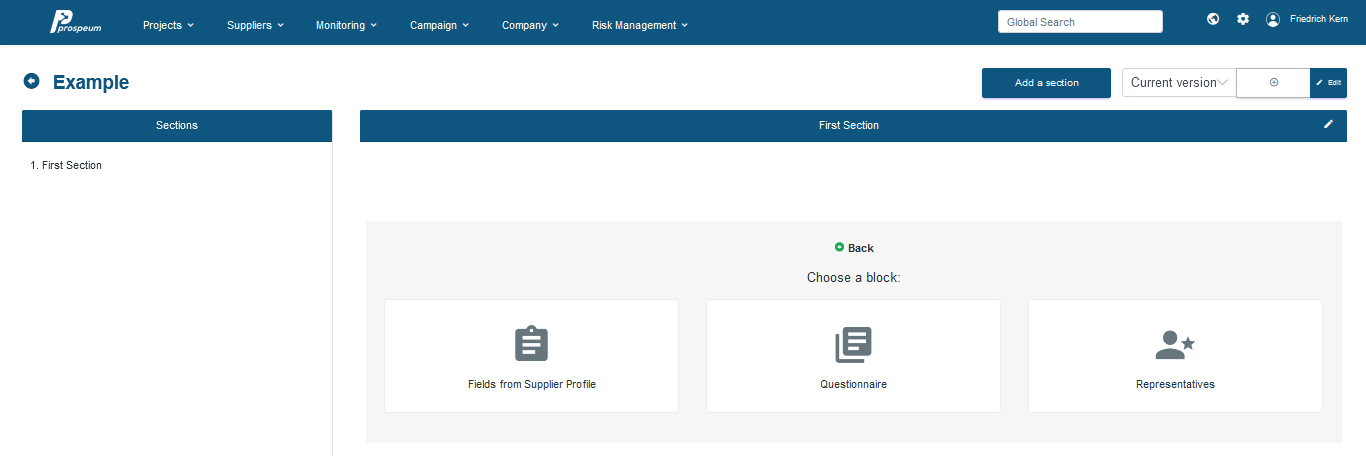Viewport: 1366px width, 456px height.
Task: Click the Prospeum logo
Action: pos(76,22)
